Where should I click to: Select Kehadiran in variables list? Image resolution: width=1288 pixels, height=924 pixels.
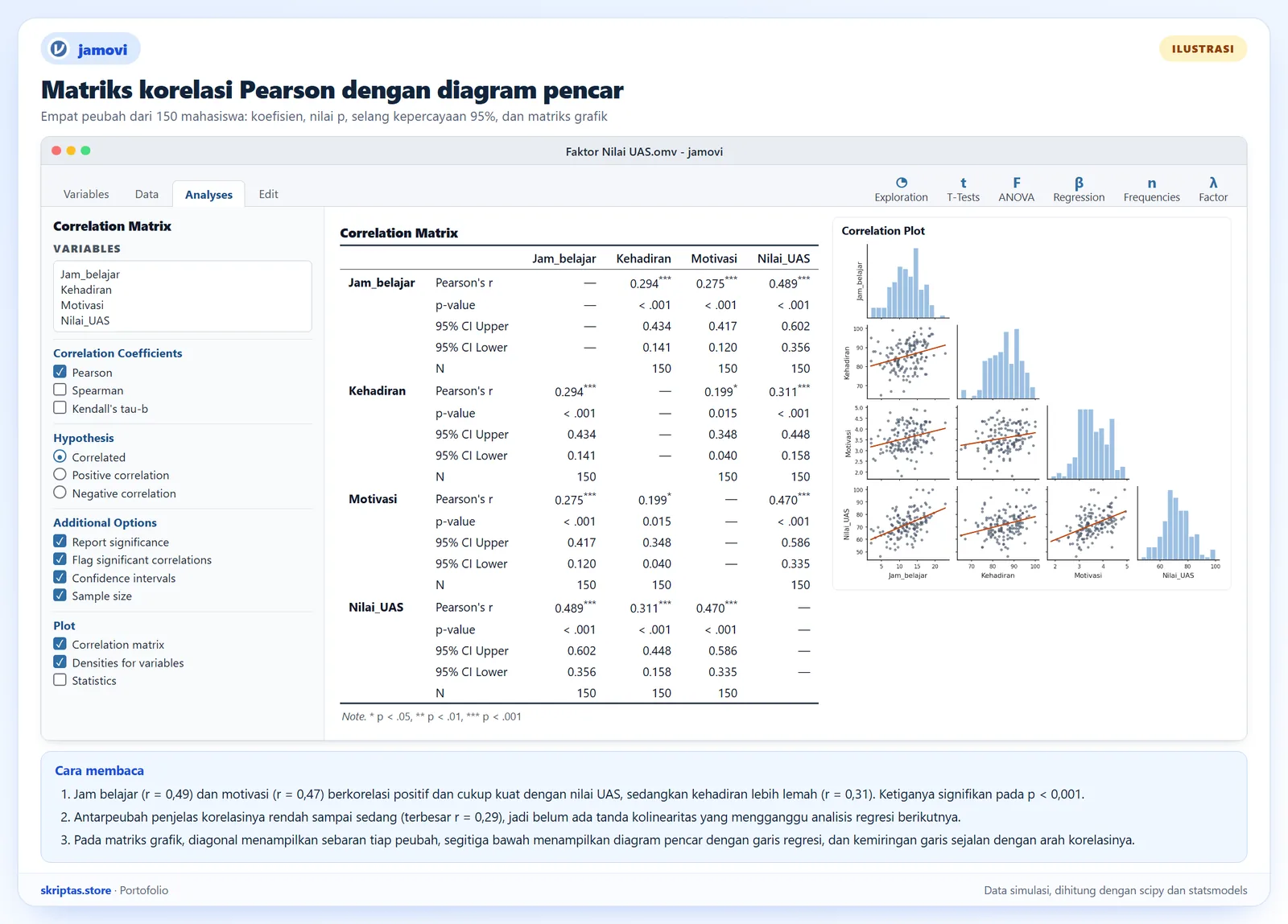coord(86,290)
